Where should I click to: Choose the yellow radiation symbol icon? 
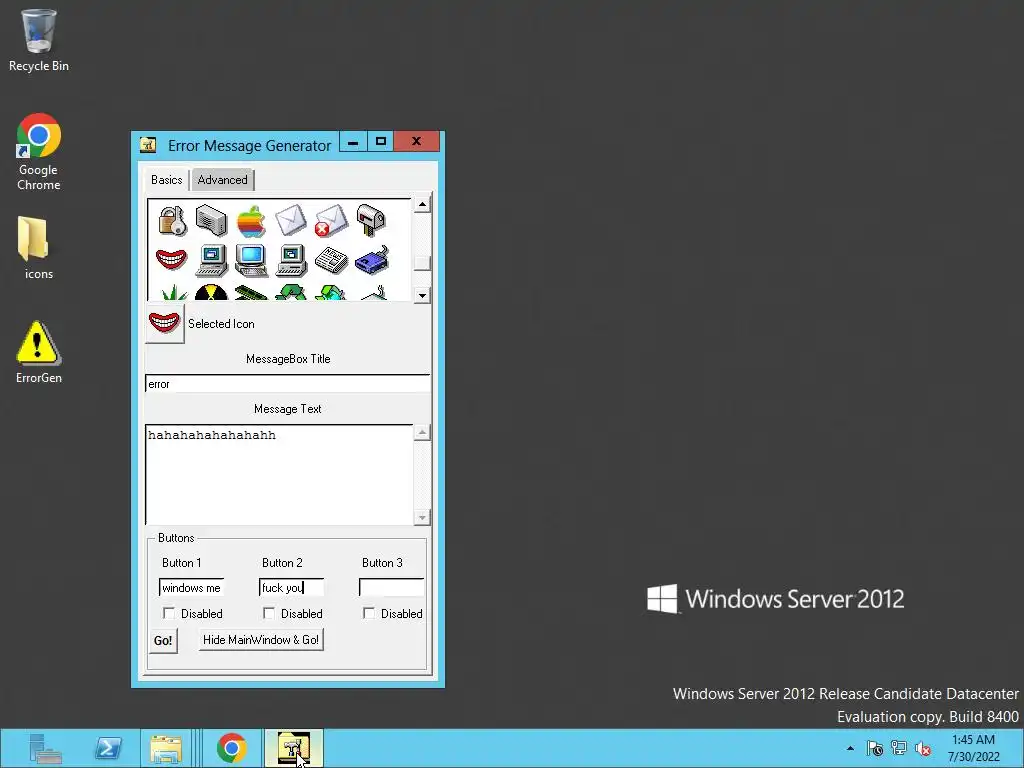tap(211, 293)
